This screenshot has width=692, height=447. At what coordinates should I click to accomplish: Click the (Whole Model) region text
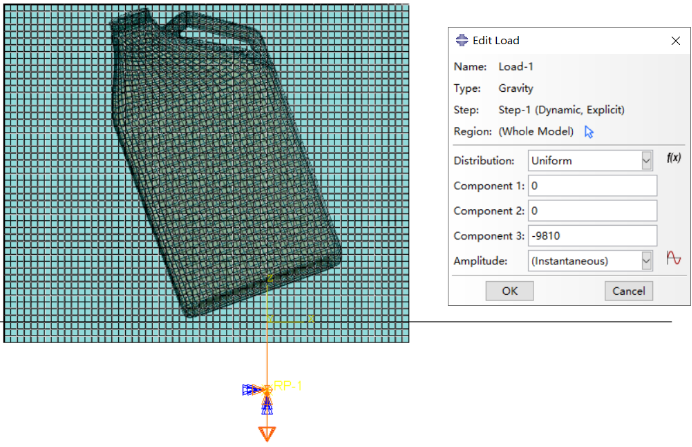(x=536, y=131)
